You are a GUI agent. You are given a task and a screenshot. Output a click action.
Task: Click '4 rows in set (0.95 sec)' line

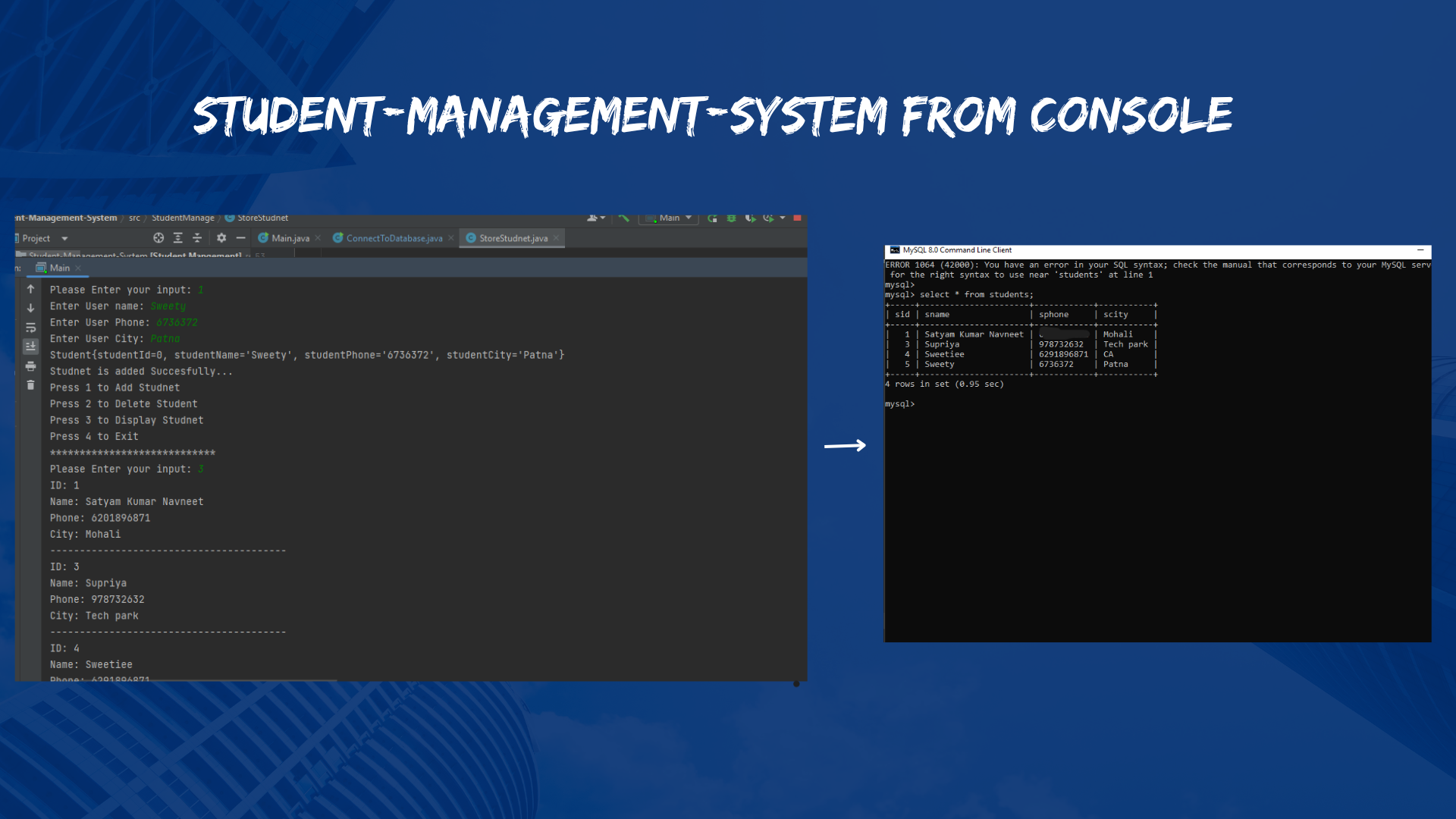(944, 384)
